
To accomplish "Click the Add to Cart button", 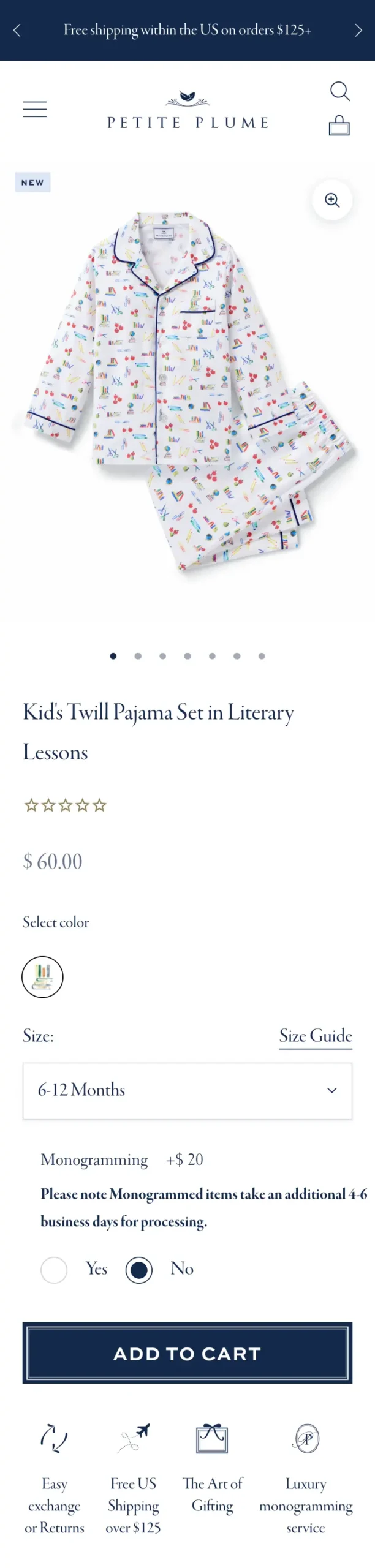I will point(187,1353).
